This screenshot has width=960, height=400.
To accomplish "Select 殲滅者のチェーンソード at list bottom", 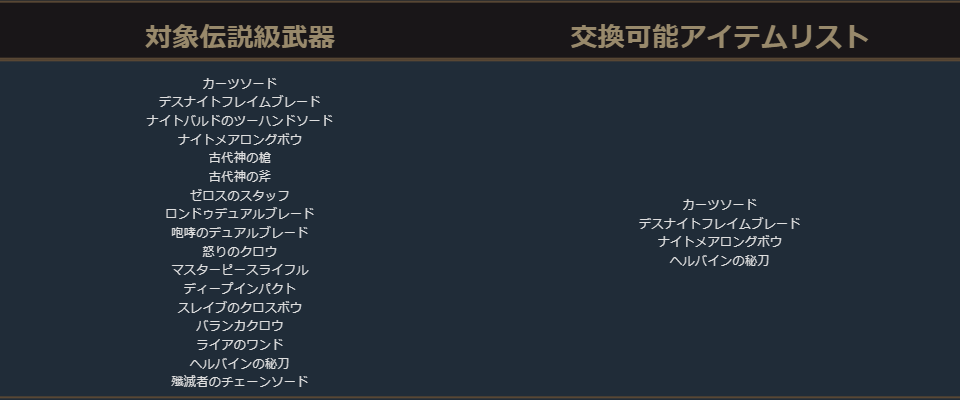I will pyautogui.click(x=240, y=381).
